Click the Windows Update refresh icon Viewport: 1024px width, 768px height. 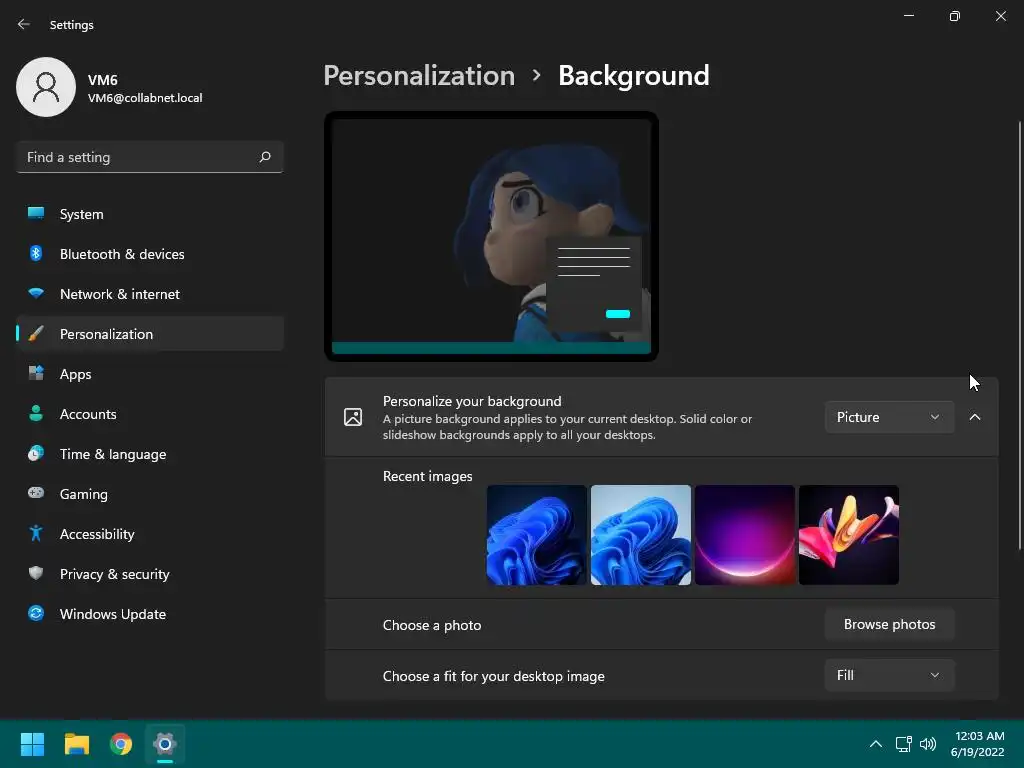pyautogui.click(x=36, y=613)
